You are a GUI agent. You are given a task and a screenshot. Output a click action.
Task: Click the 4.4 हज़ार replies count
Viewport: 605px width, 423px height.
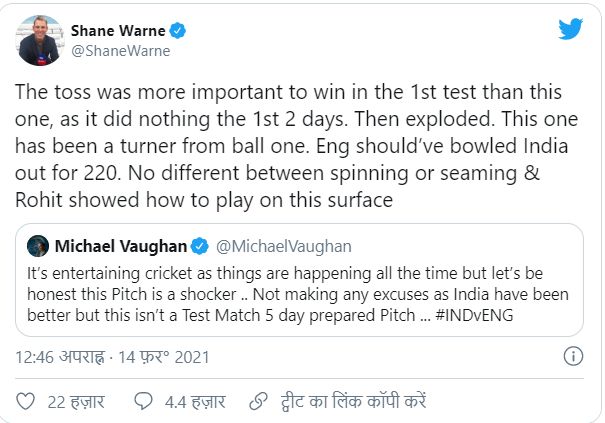coord(194,401)
